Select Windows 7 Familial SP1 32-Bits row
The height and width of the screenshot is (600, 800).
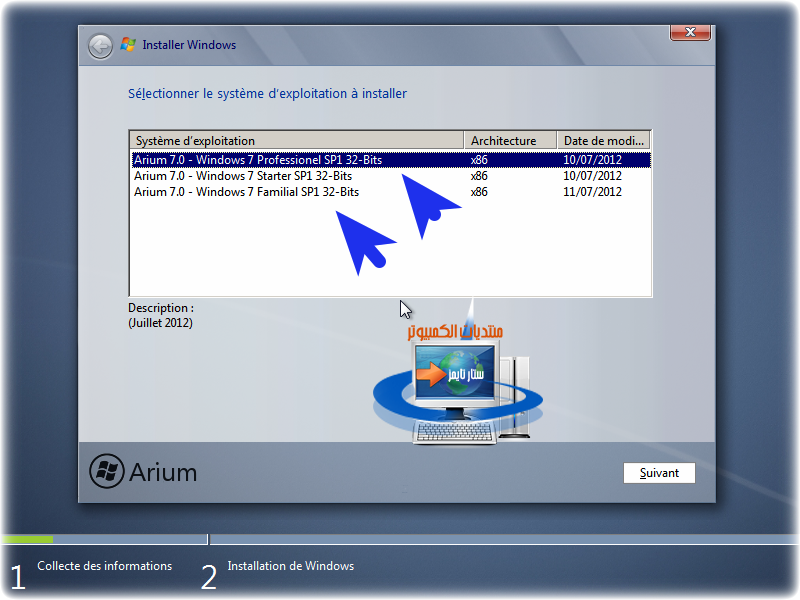(391, 192)
